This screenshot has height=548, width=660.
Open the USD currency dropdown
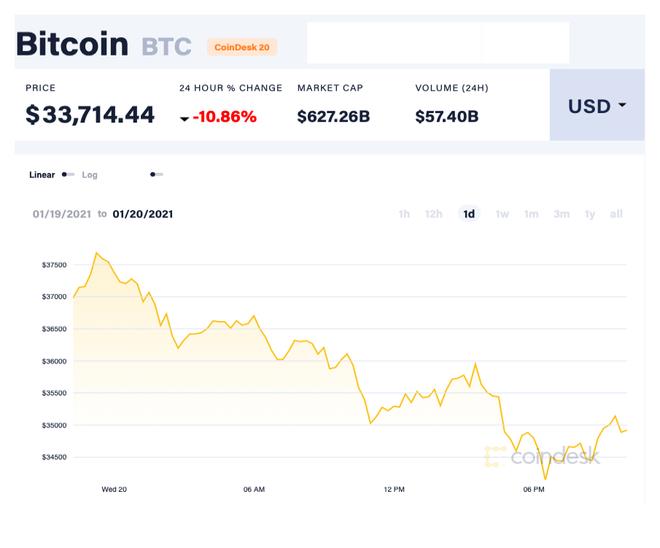point(597,105)
